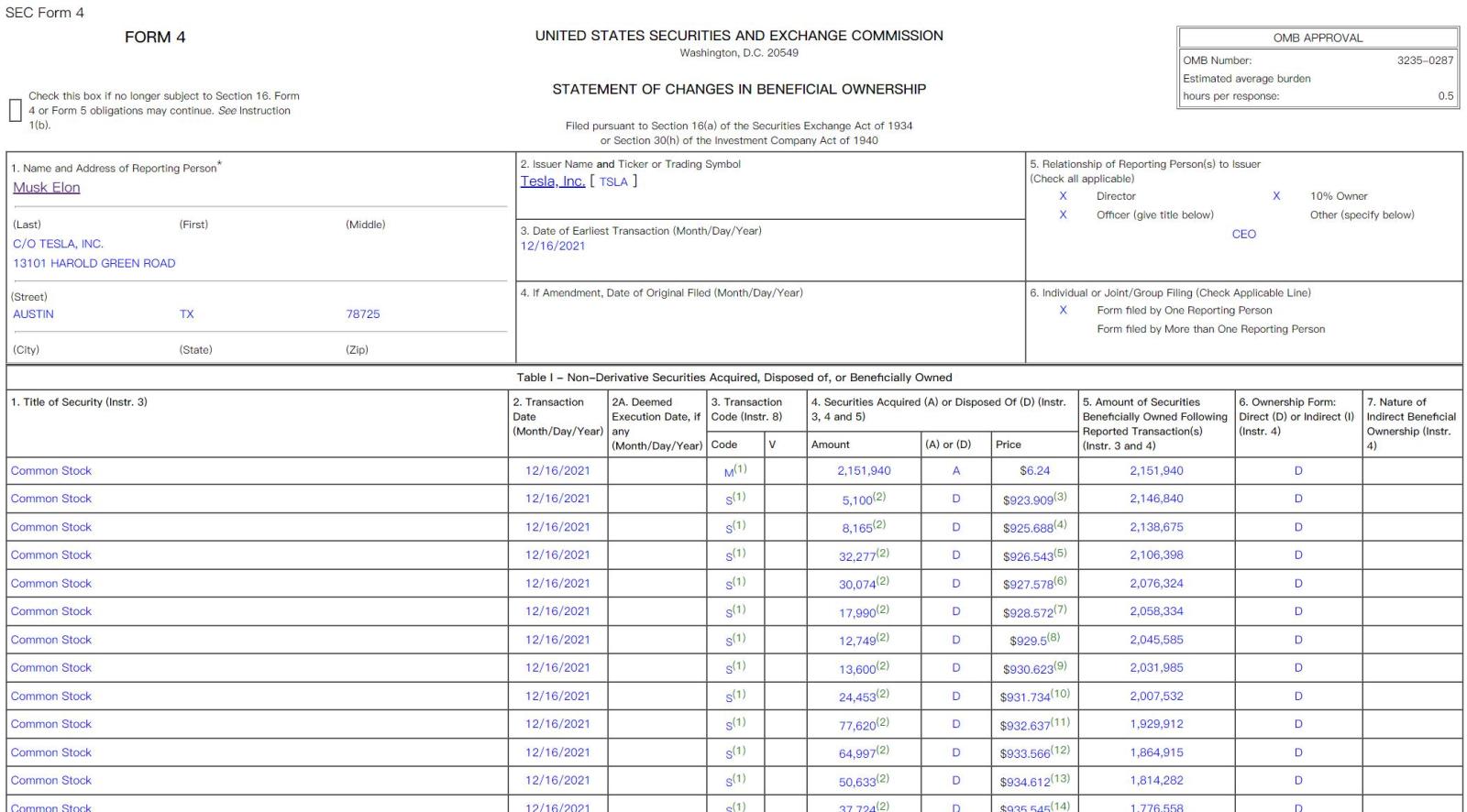Screen dimensions: 1467x812
Task: Click the Common Stock link in the $926.543 row
Action: pos(51,554)
